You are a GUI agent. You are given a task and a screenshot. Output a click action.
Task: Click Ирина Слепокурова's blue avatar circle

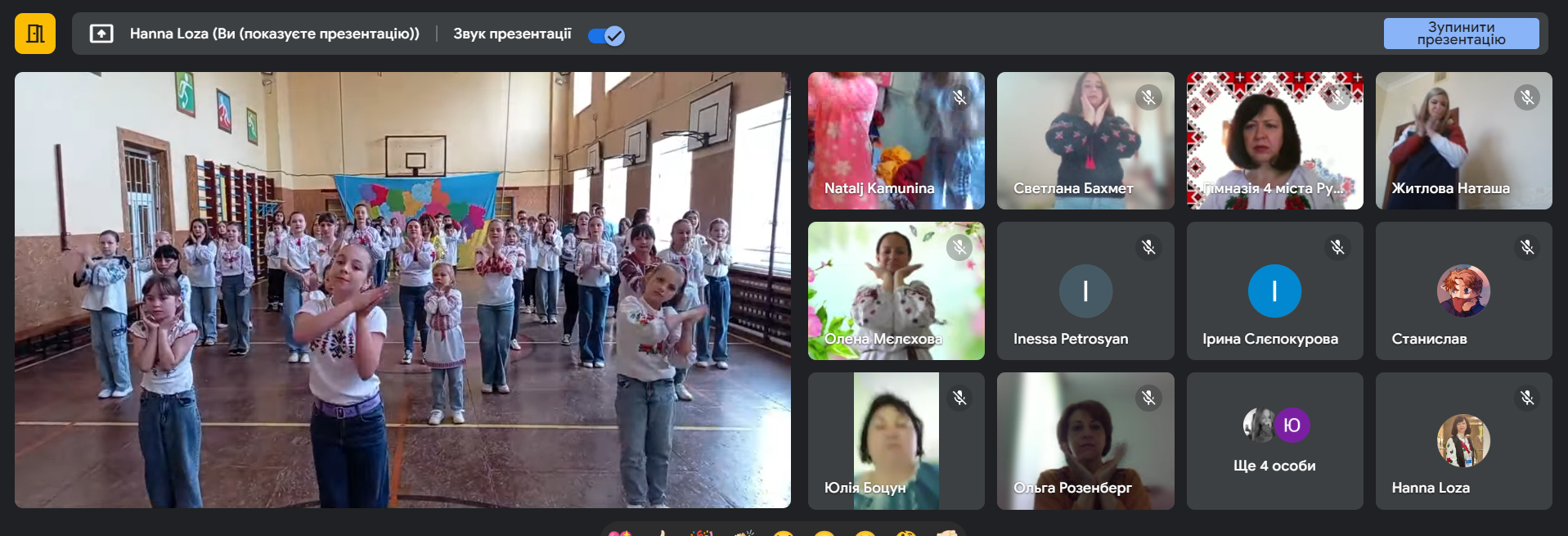pyautogui.click(x=1274, y=291)
